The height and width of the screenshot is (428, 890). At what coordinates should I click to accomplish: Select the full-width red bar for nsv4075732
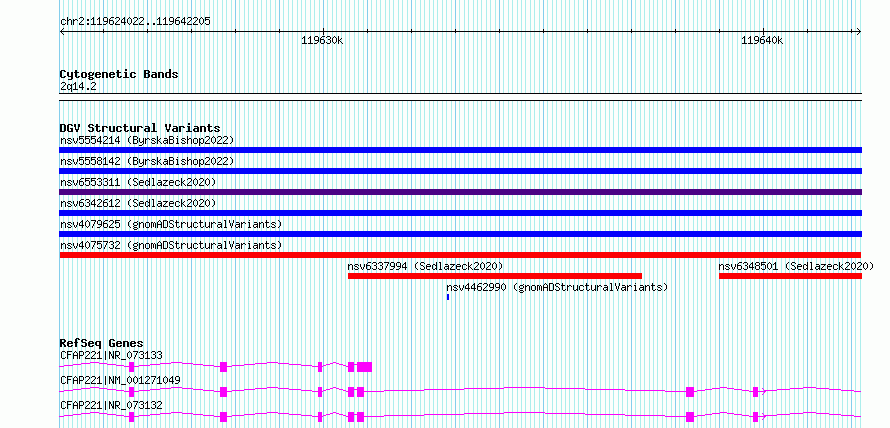[461, 255]
